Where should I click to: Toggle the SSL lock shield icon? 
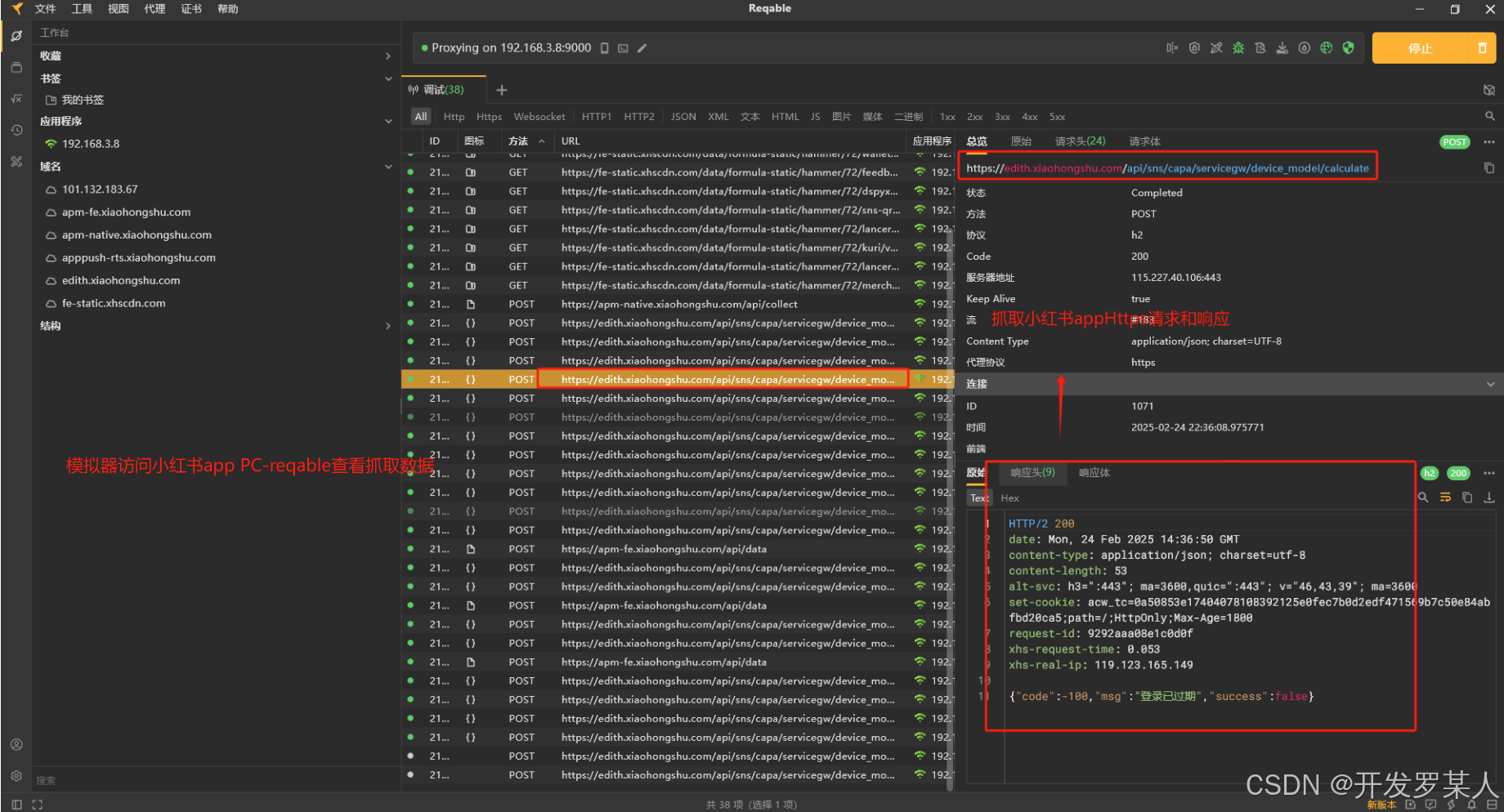click(x=1194, y=48)
